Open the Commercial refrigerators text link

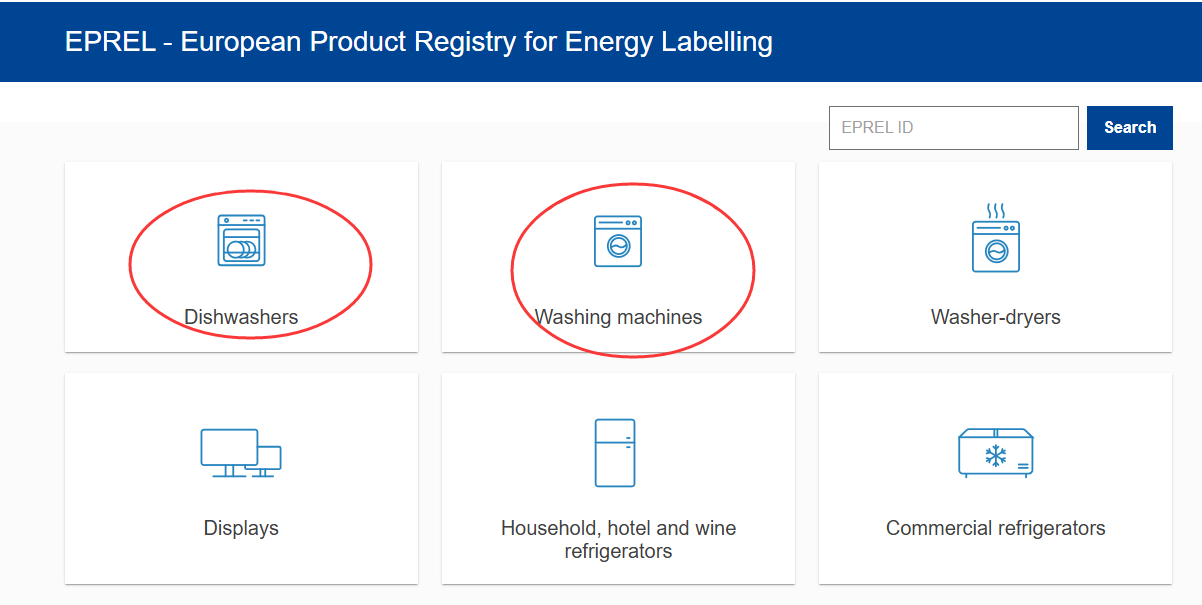pyautogui.click(x=995, y=528)
